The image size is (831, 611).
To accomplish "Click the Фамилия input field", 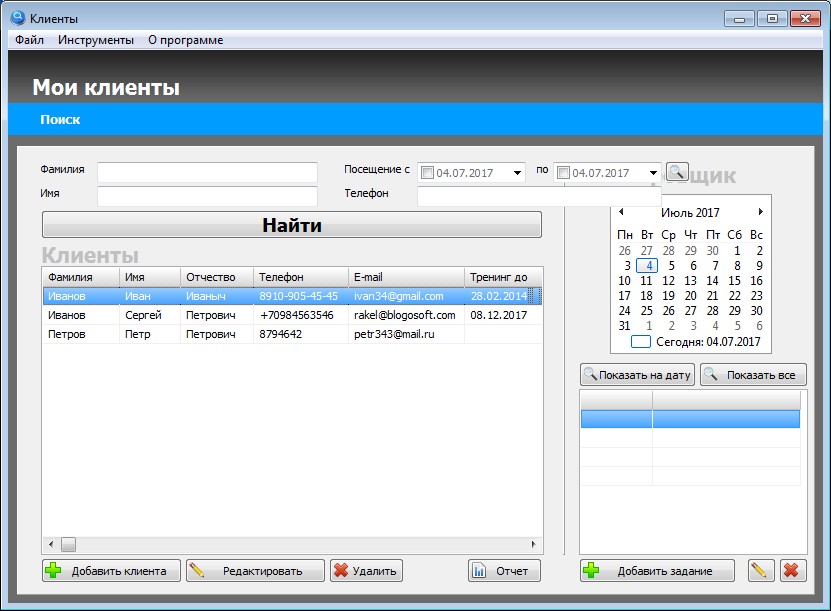I will (x=207, y=172).
